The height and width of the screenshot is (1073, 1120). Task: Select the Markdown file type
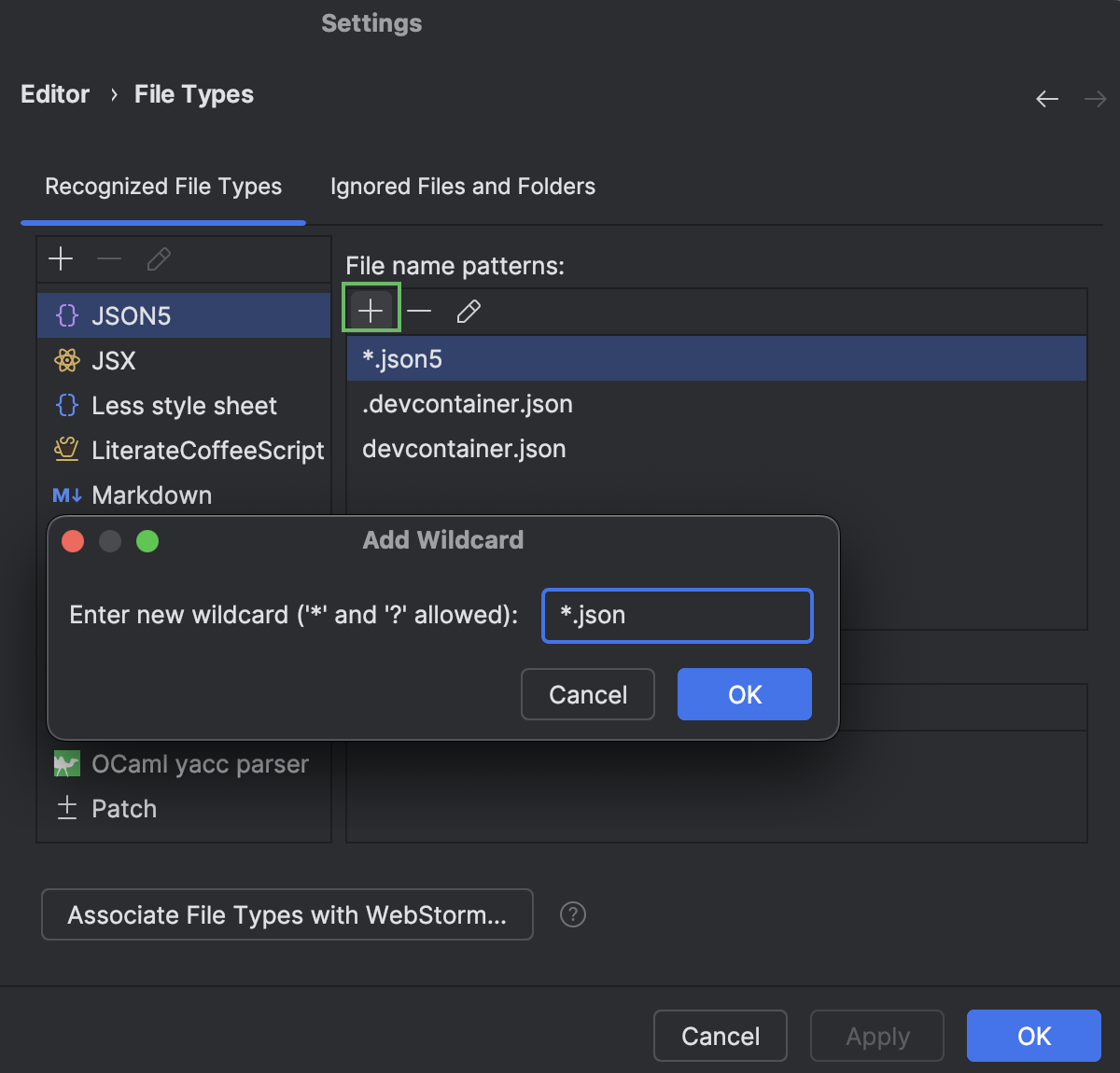[151, 495]
